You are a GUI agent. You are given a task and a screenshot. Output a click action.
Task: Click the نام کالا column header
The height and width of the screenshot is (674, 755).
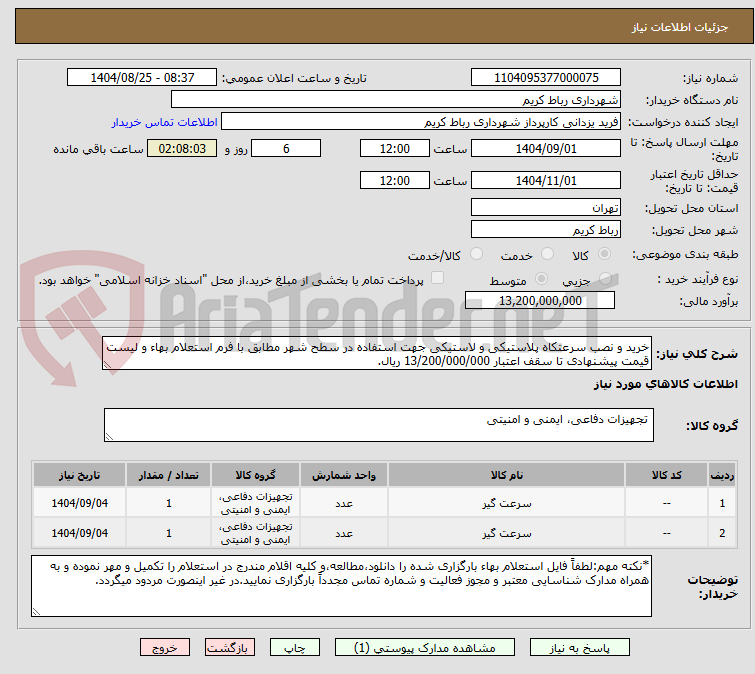[x=507, y=475]
